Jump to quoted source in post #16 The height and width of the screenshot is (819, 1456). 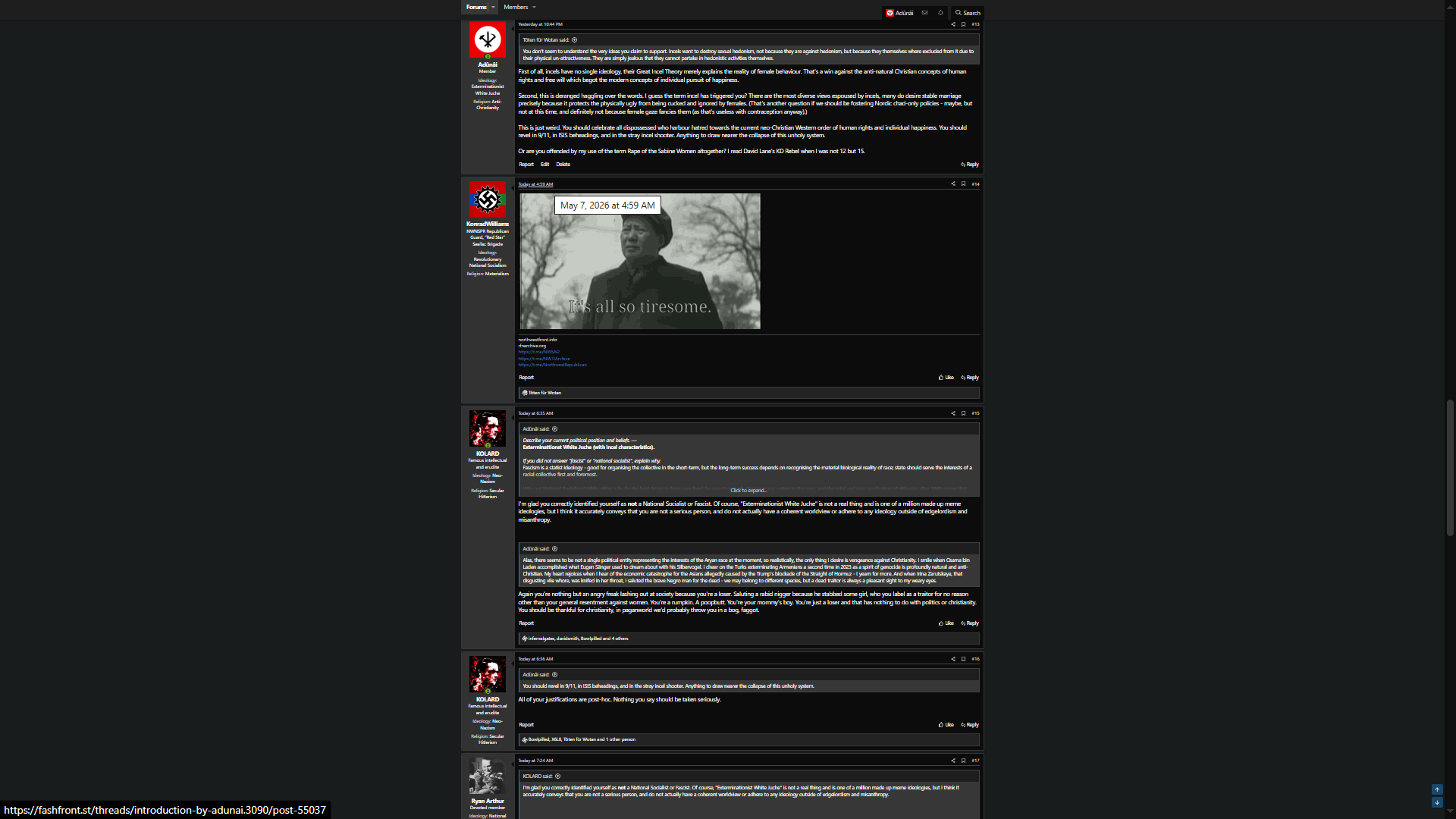point(554,675)
